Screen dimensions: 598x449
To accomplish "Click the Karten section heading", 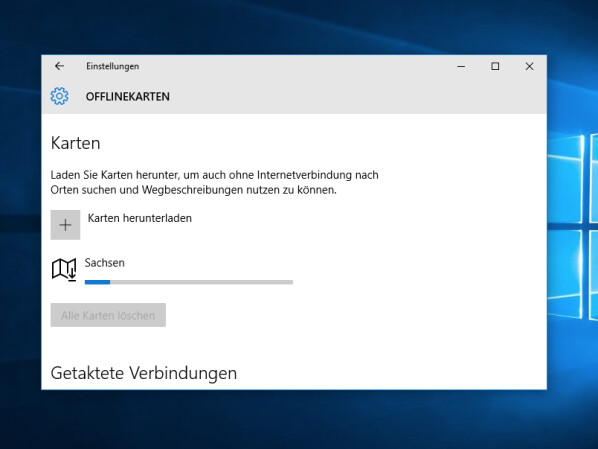I will tap(76, 143).
